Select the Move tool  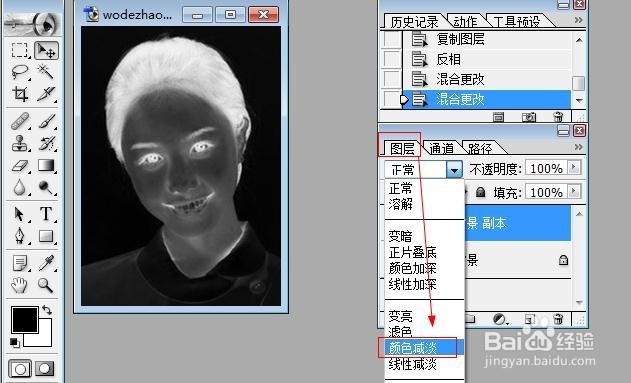(46, 51)
